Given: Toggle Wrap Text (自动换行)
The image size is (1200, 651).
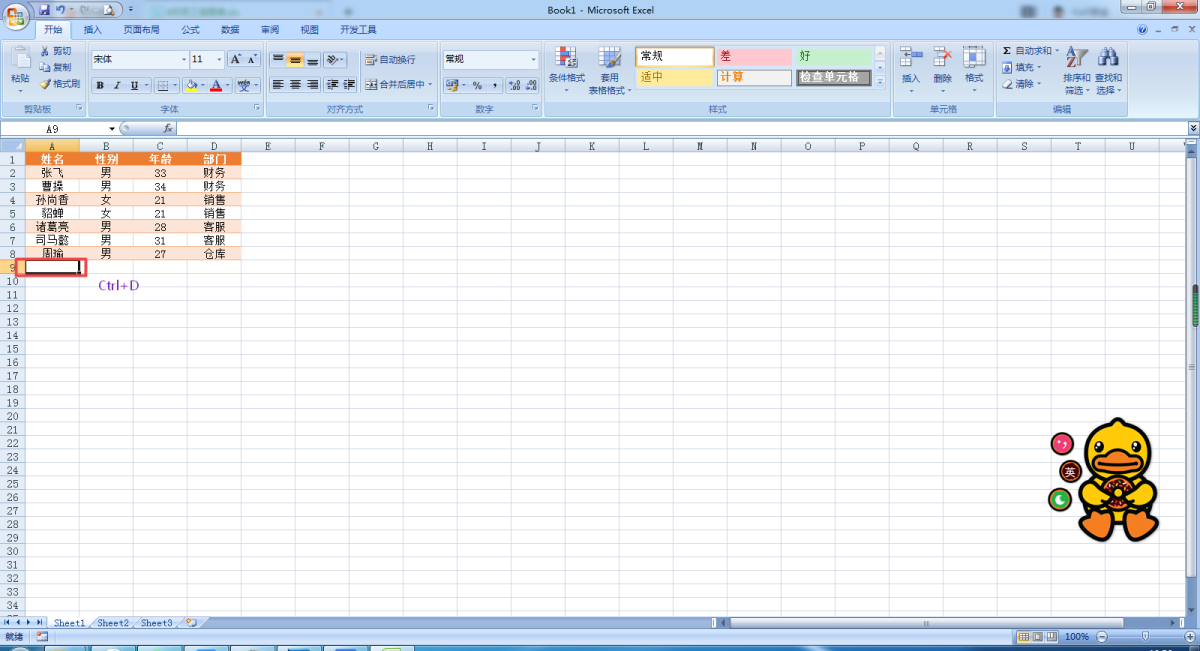Looking at the screenshot, I should [390, 60].
